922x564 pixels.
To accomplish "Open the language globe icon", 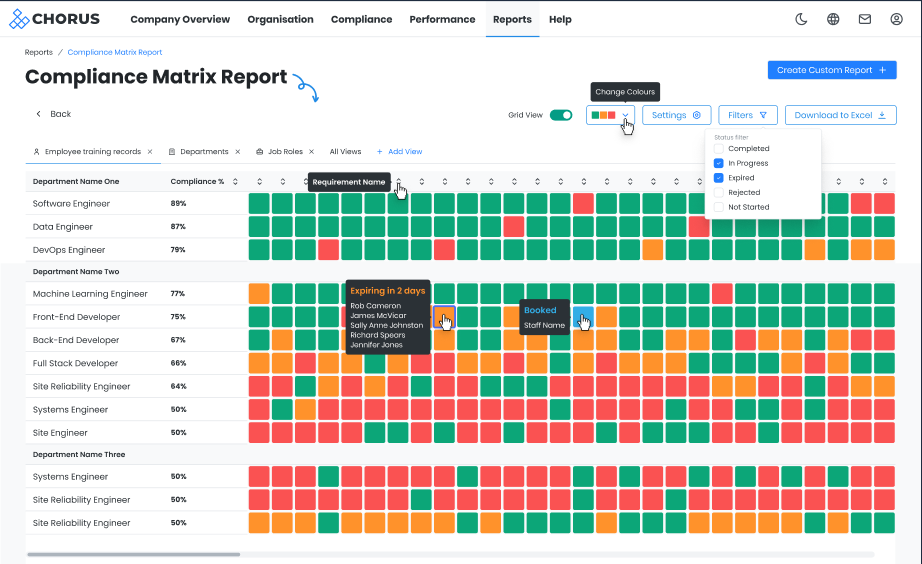I will click(833, 19).
